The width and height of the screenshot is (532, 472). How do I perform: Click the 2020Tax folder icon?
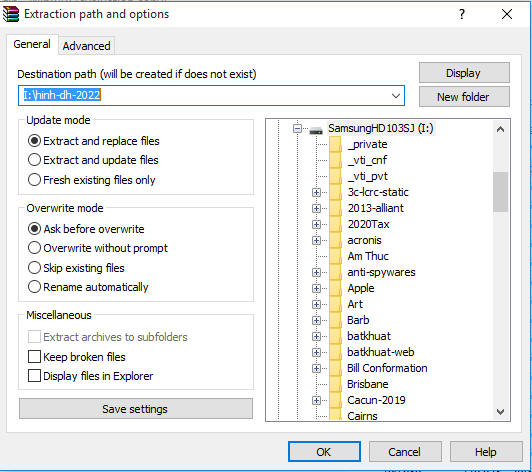pos(336,224)
